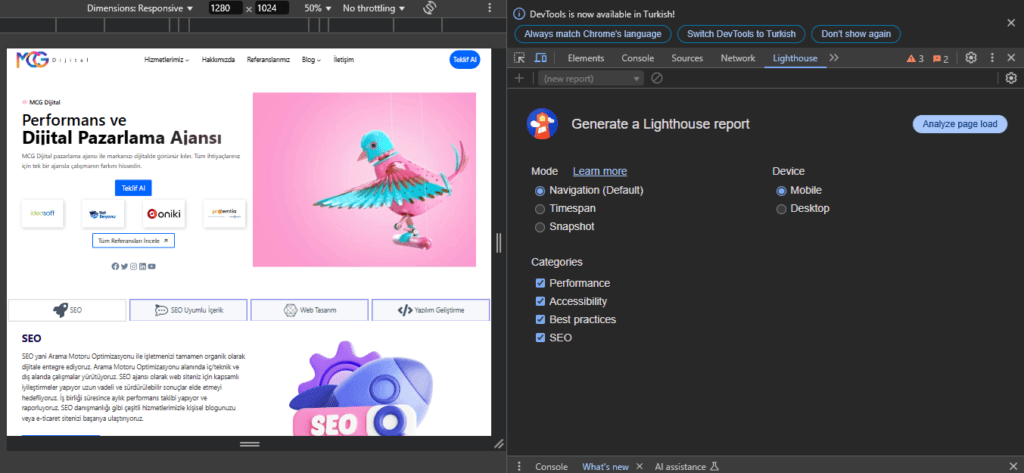Open the No throttling dropdown
Screen dimensions: 1024x473
pyautogui.click(x=373, y=8)
